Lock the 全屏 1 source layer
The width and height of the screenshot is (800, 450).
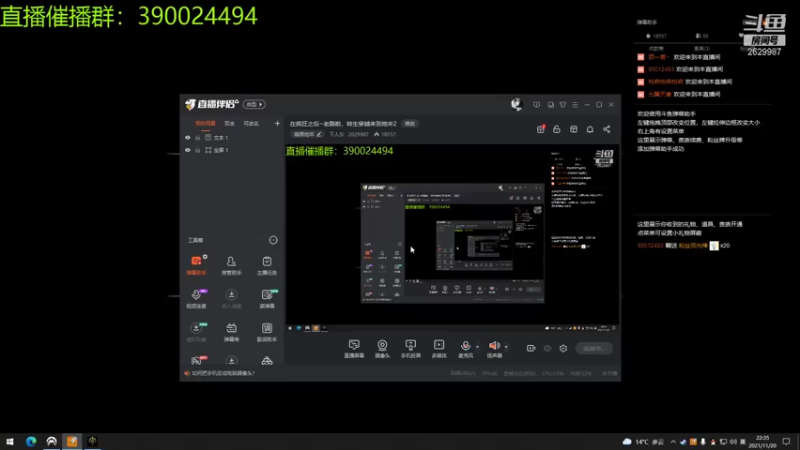click(197, 150)
